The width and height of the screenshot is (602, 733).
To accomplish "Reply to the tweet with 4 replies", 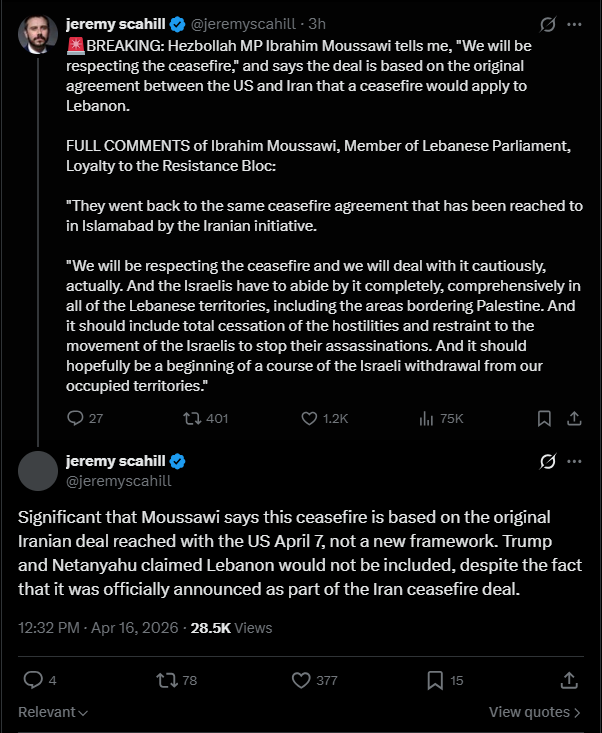I will click(x=33, y=680).
